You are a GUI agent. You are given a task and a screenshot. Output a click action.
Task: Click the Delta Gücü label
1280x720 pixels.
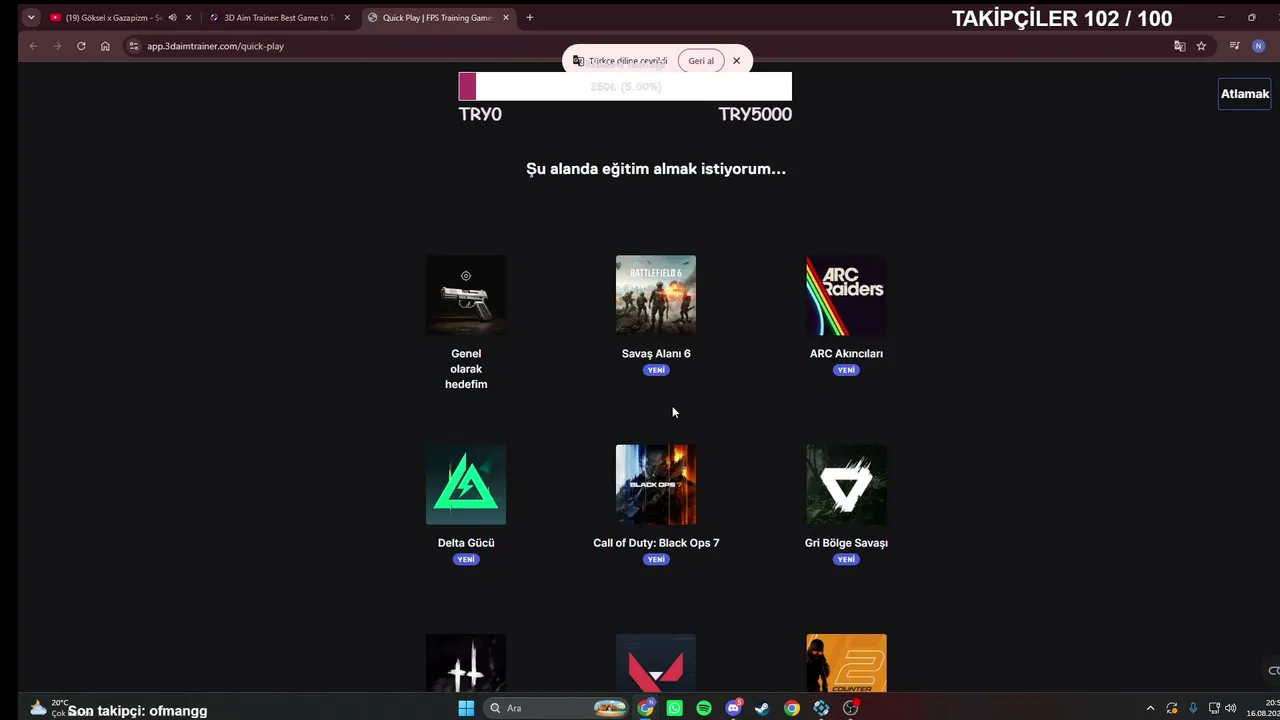pyautogui.click(x=466, y=543)
